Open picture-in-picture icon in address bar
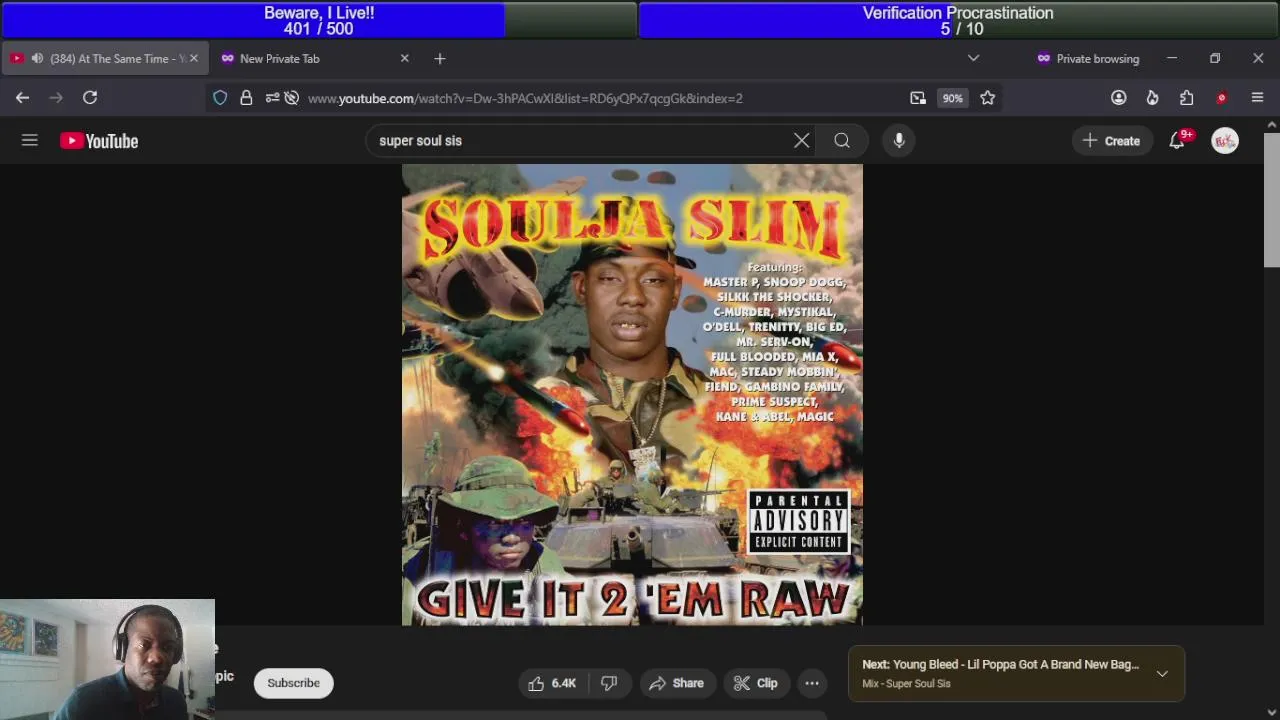Viewport: 1280px width, 720px height. coord(918,98)
